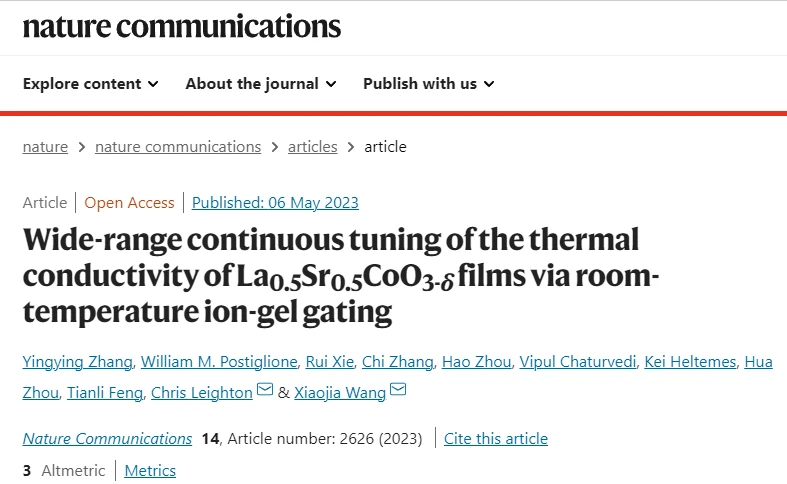Go to nature breadcrumb link

[45, 147]
